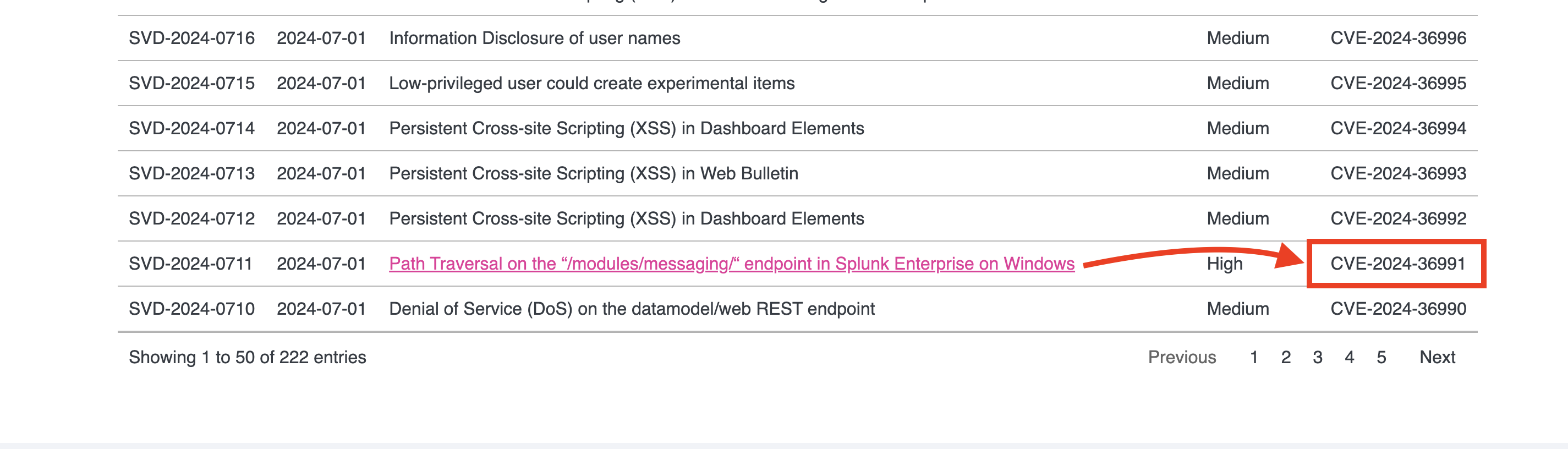Click the CVE-2024-36990 cell

[x=1397, y=309]
